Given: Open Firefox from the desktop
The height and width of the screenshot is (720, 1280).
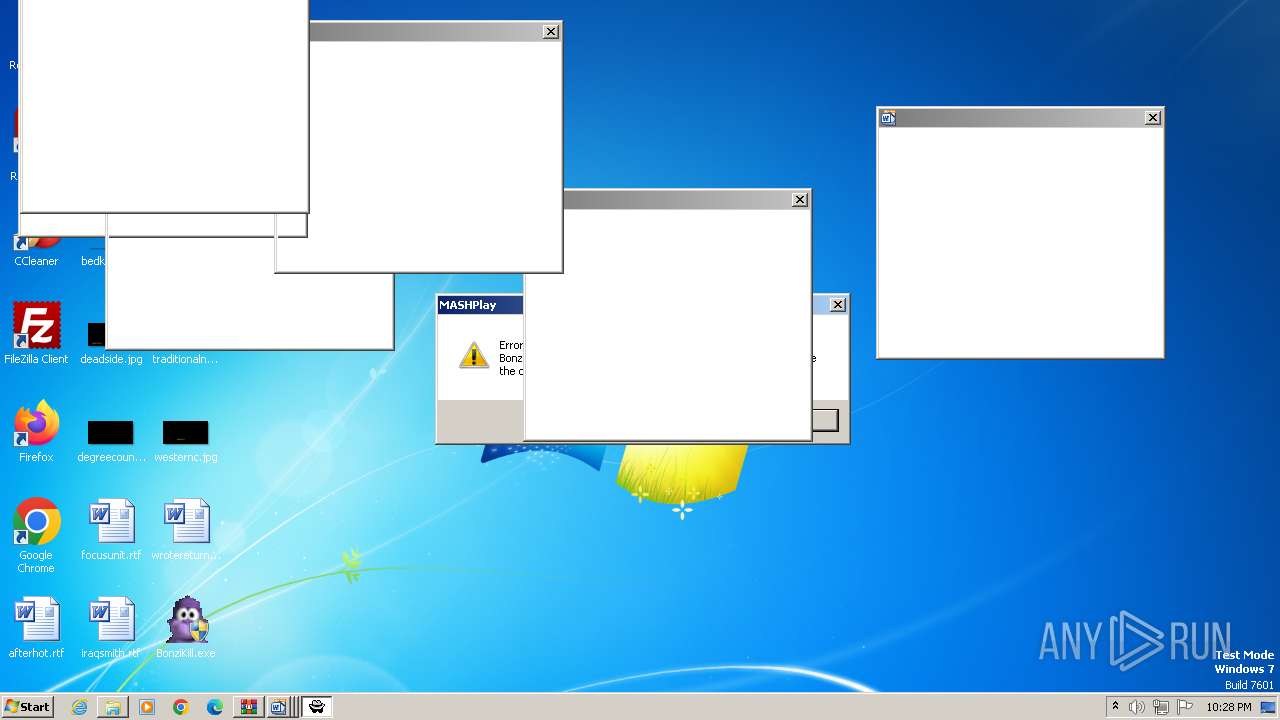Looking at the screenshot, I should click(36, 432).
